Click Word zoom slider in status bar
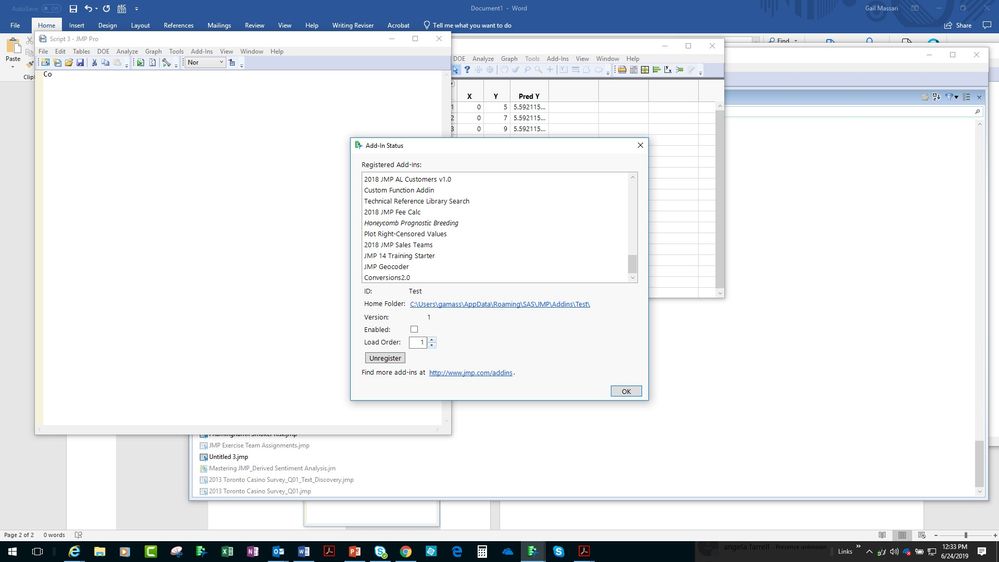Image resolution: width=999 pixels, height=562 pixels. 965,535
